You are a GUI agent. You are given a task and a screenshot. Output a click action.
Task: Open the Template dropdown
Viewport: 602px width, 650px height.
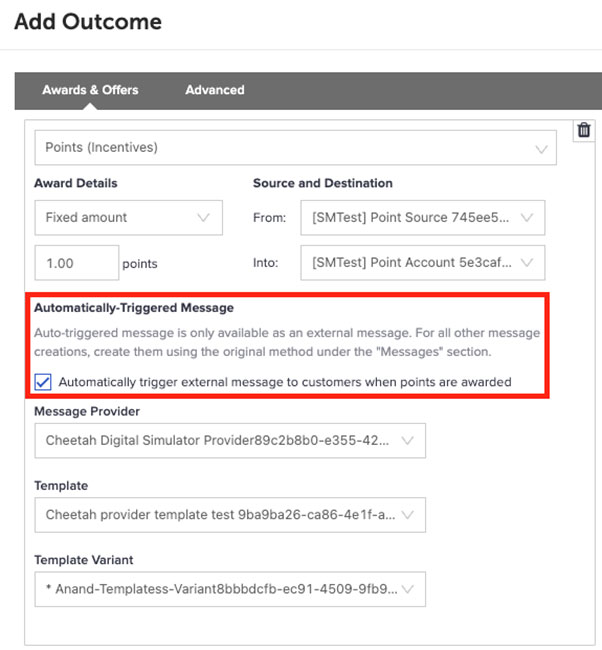(x=229, y=516)
